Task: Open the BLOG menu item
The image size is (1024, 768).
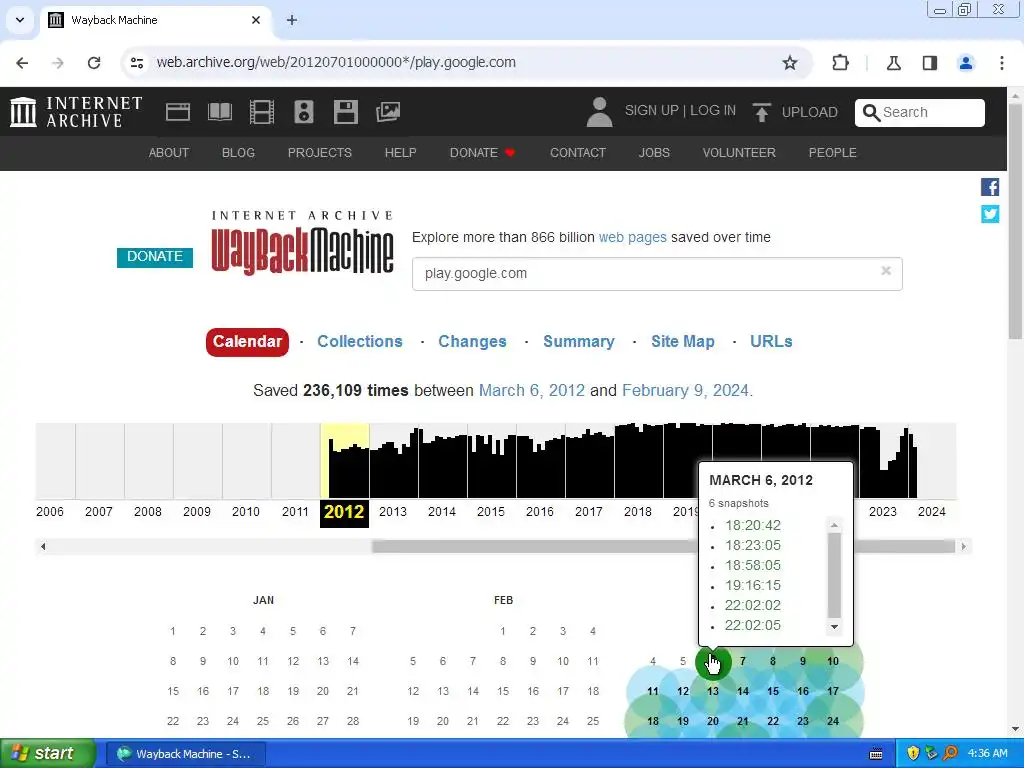Action: point(238,153)
